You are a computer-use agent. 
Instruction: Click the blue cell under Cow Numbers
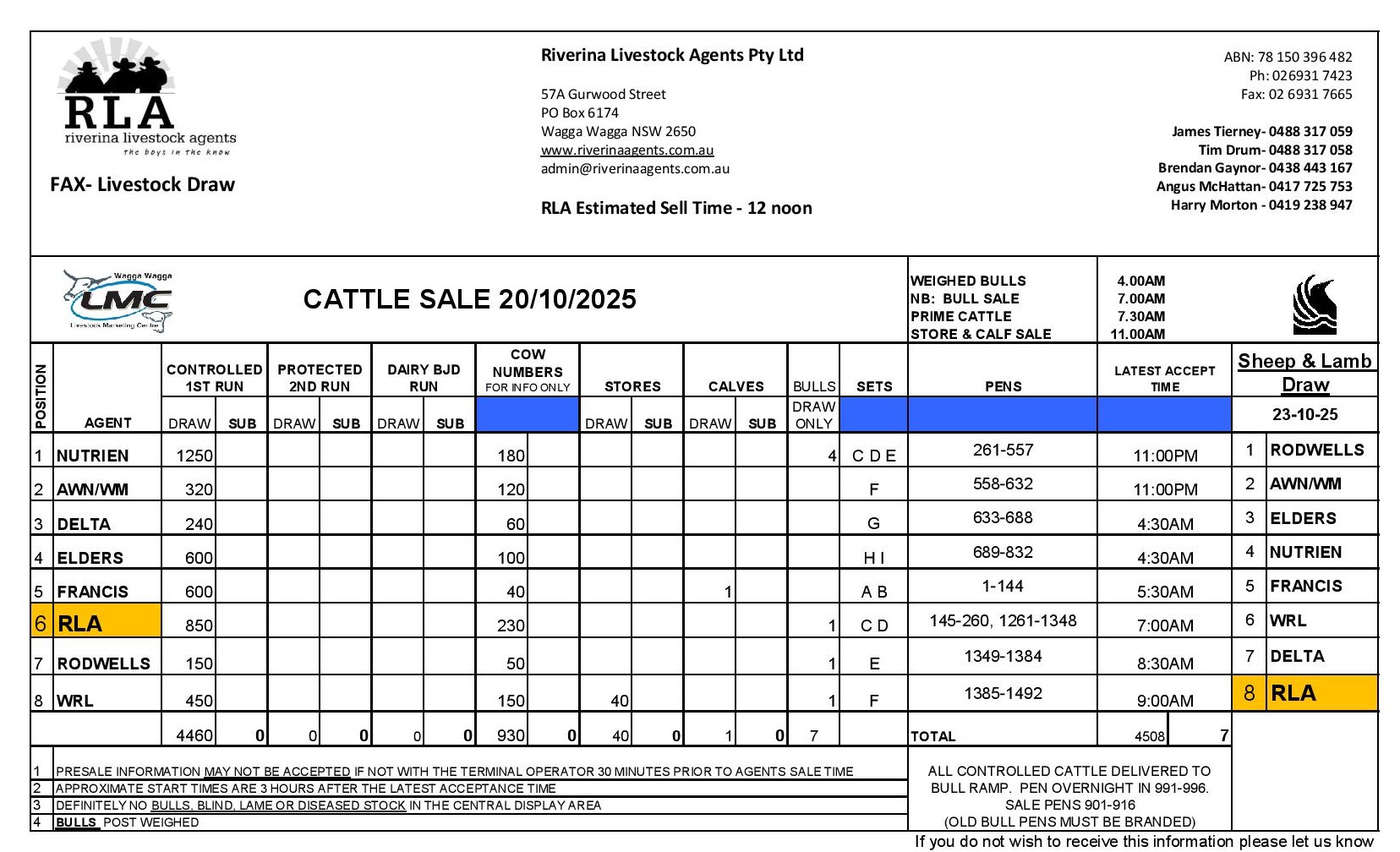pos(527,415)
